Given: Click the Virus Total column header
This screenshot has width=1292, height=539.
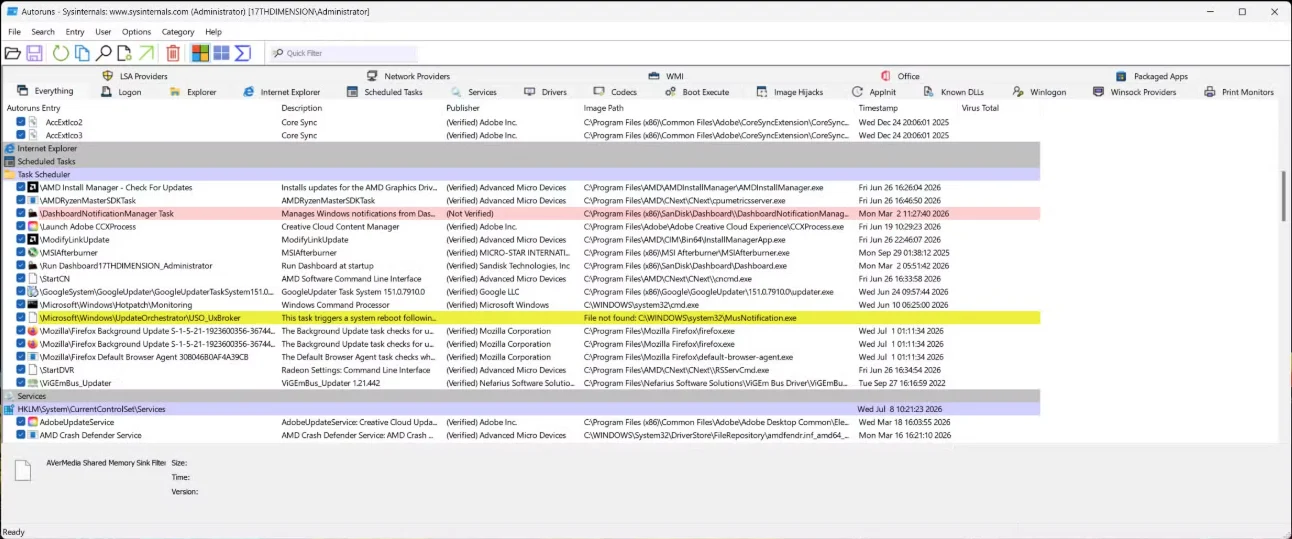Looking at the screenshot, I should click(x=980, y=108).
